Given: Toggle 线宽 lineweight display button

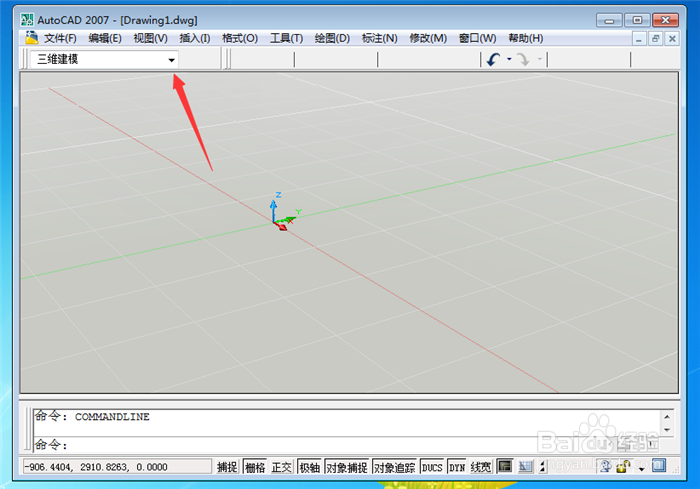Looking at the screenshot, I should coord(480,467).
